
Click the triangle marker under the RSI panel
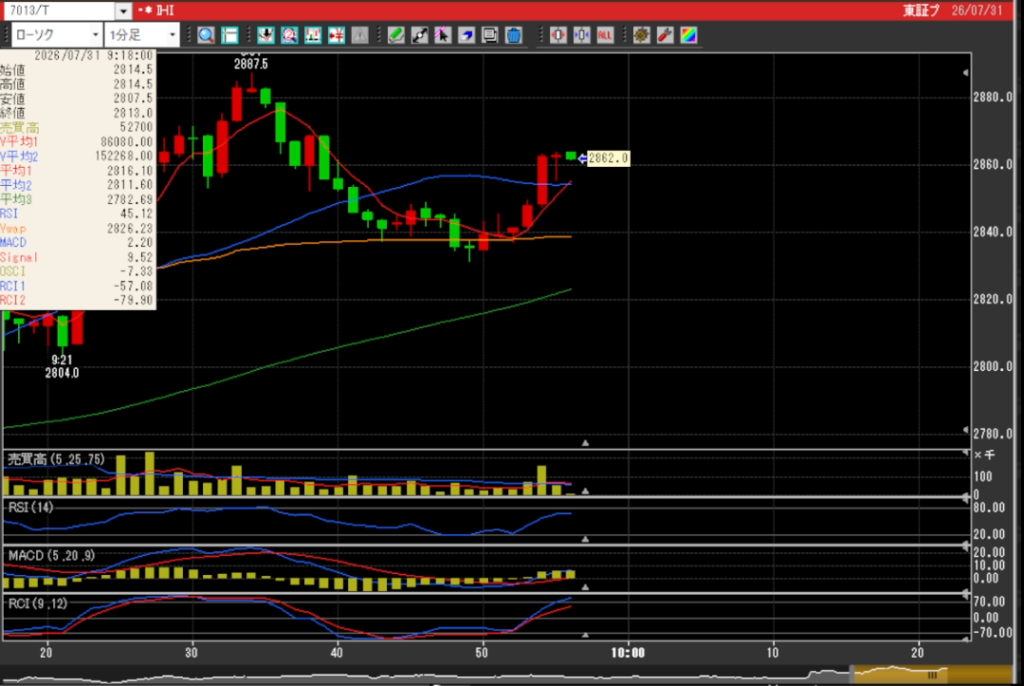586,539
